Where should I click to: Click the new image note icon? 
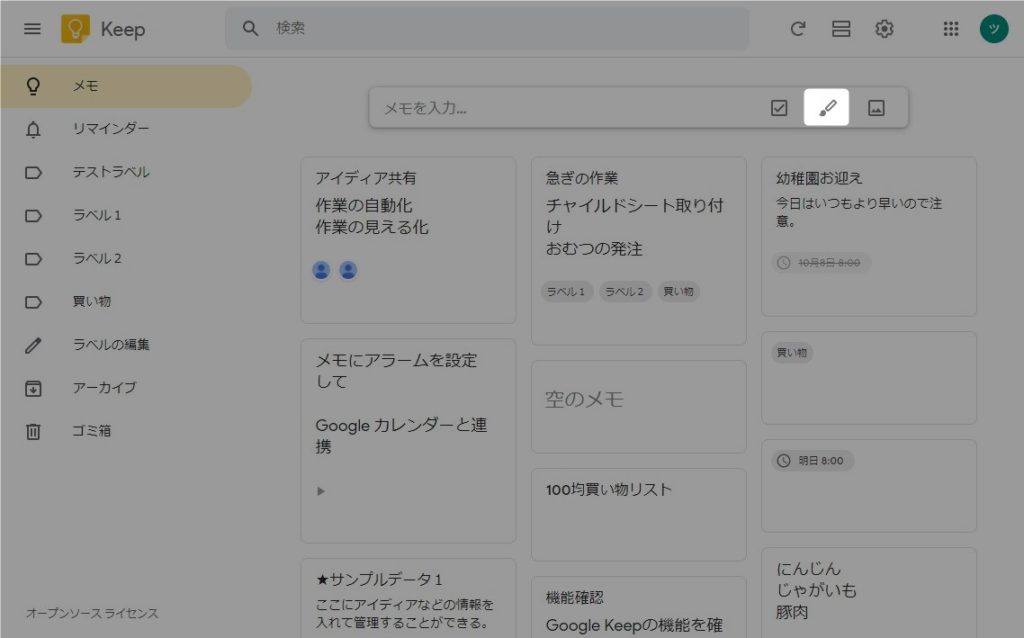coord(876,108)
